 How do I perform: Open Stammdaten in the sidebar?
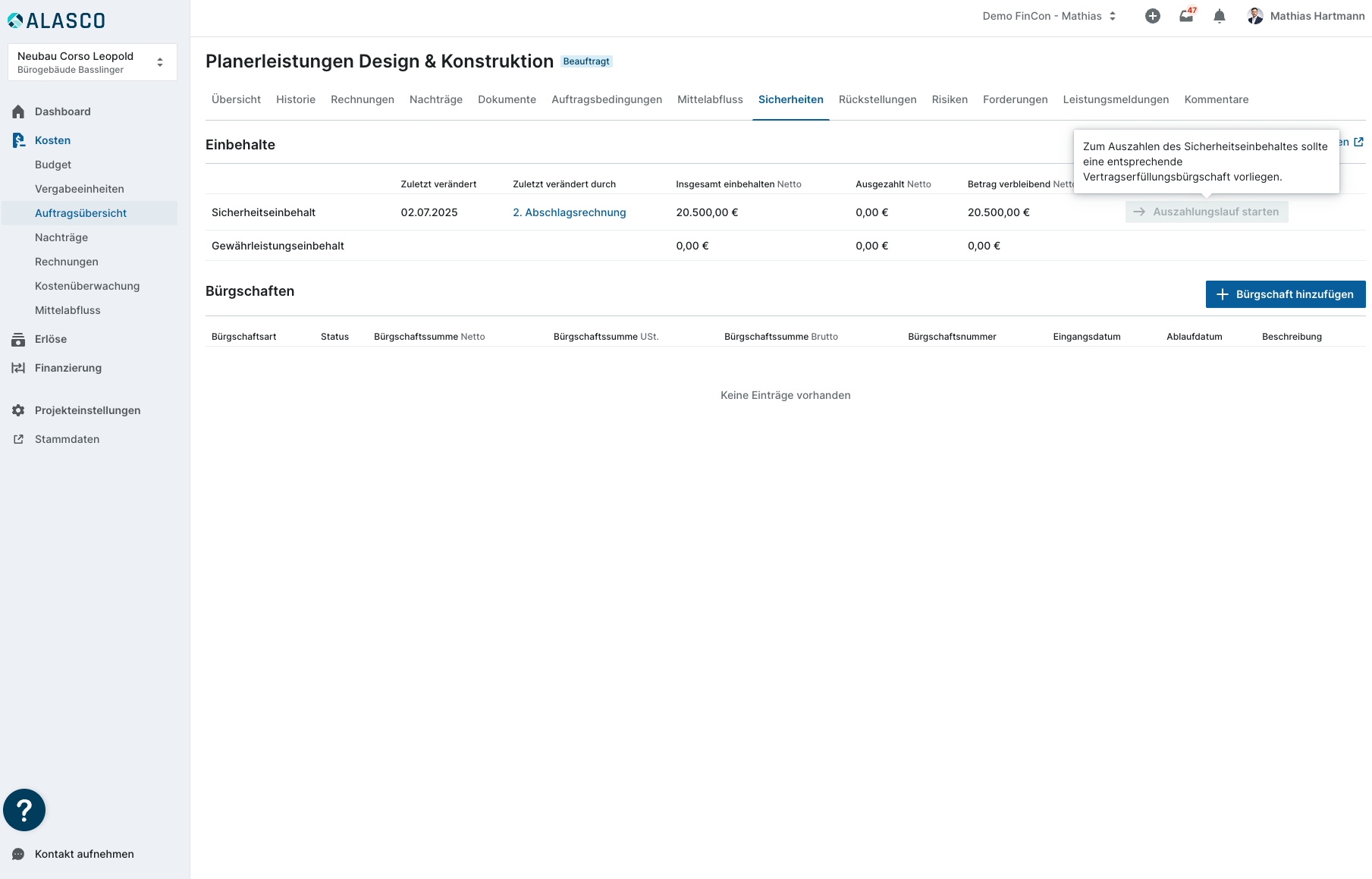[x=67, y=439]
